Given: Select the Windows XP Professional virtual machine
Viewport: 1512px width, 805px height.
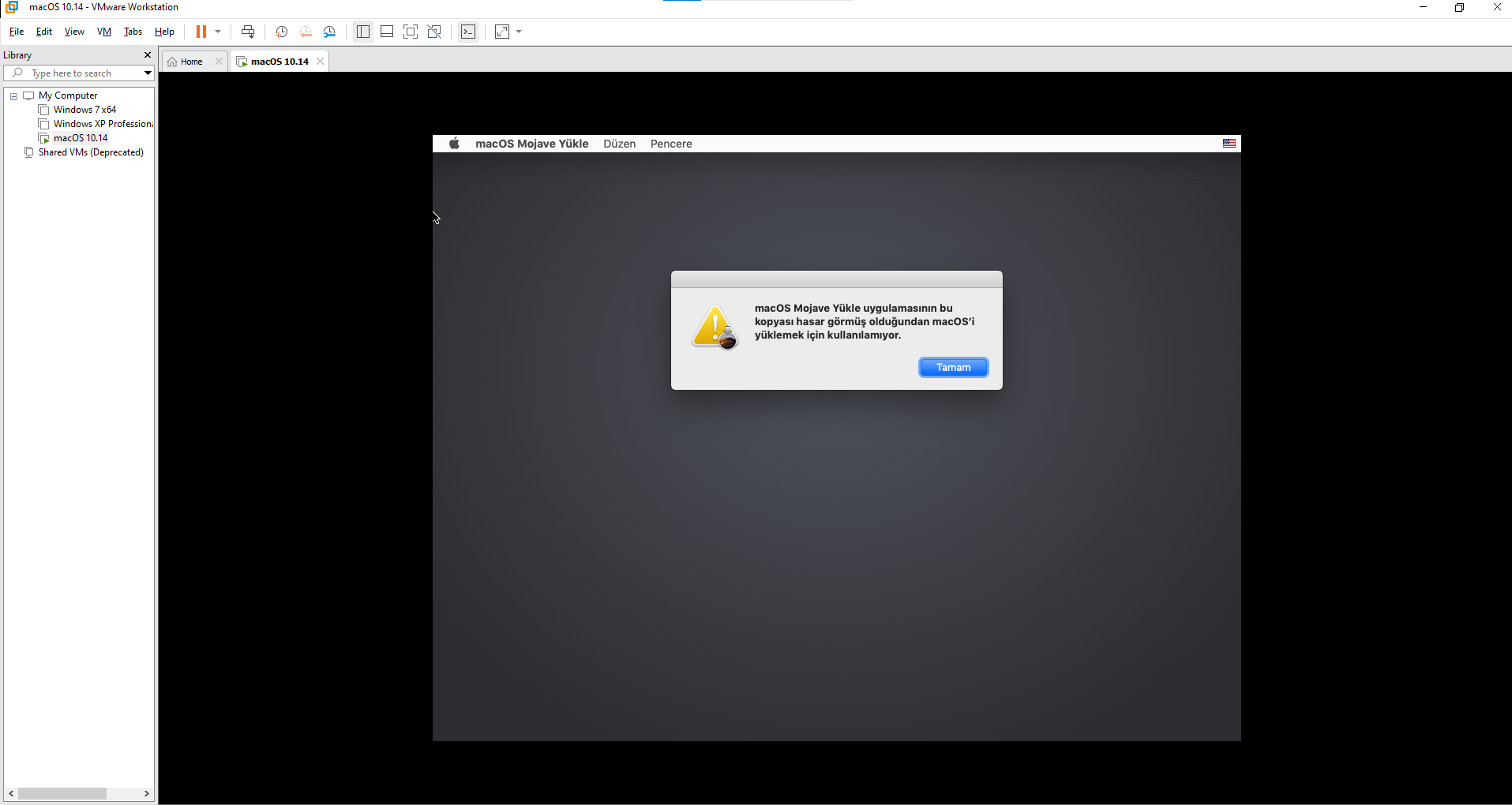Looking at the screenshot, I should coord(103,124).
